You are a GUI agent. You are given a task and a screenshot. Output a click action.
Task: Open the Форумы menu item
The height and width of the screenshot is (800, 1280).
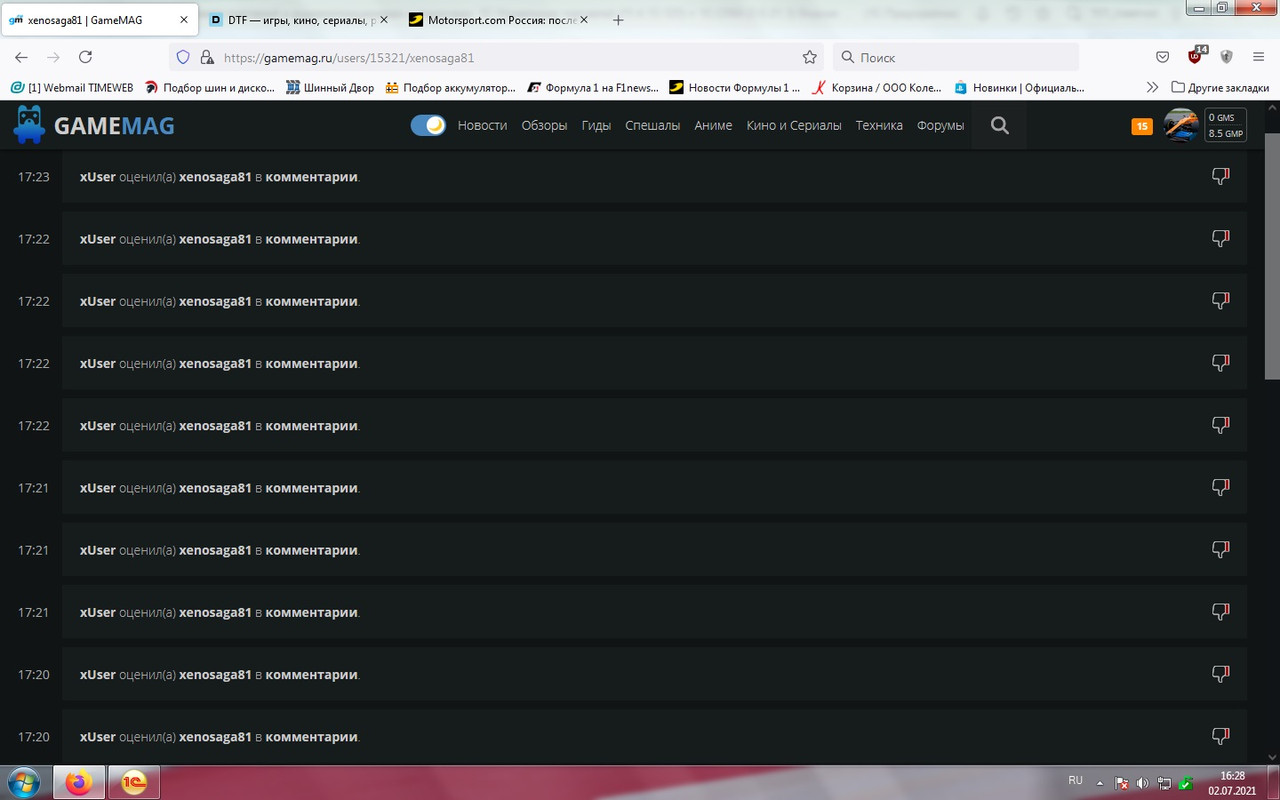(940, 125)
